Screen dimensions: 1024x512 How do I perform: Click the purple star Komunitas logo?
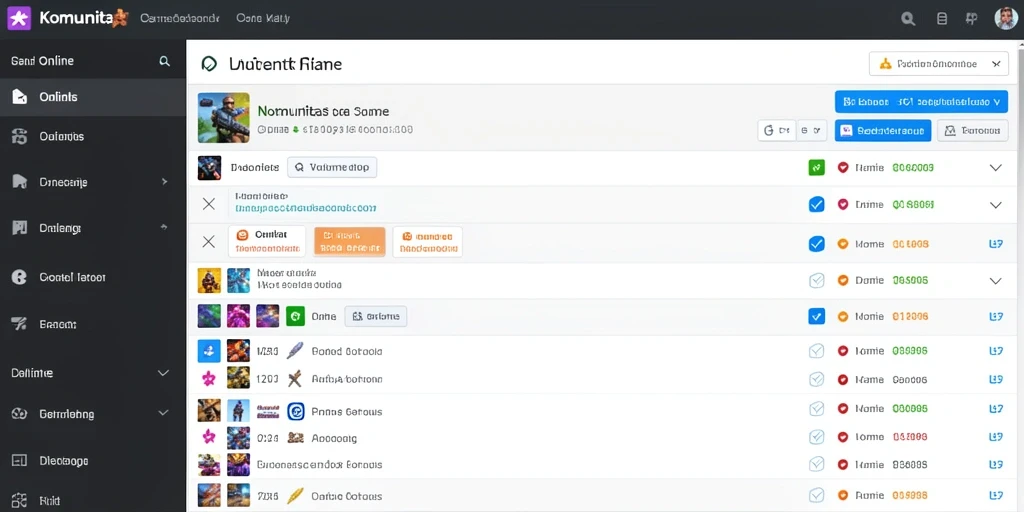tap(19, 18)
